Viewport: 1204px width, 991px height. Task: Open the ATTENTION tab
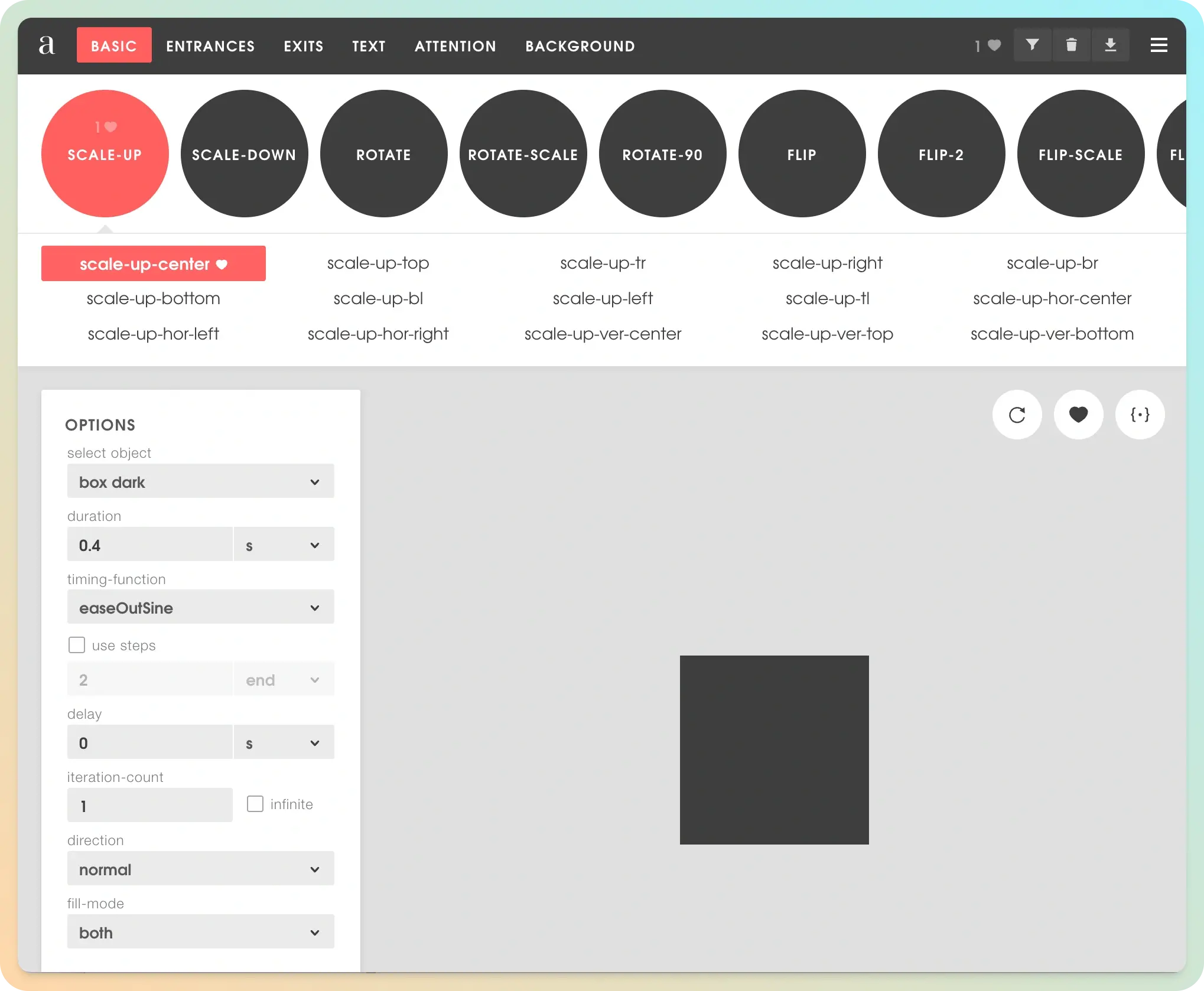455,46
